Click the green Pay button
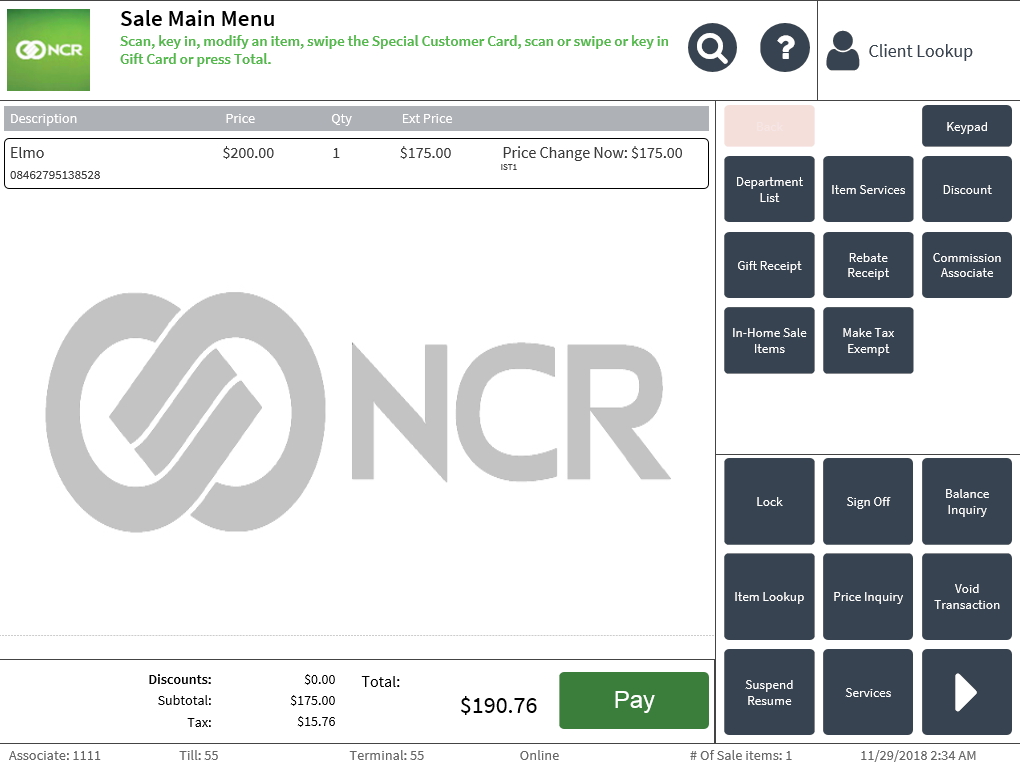The height and width of the screenshot is (764, 1021). coord(634,700)
